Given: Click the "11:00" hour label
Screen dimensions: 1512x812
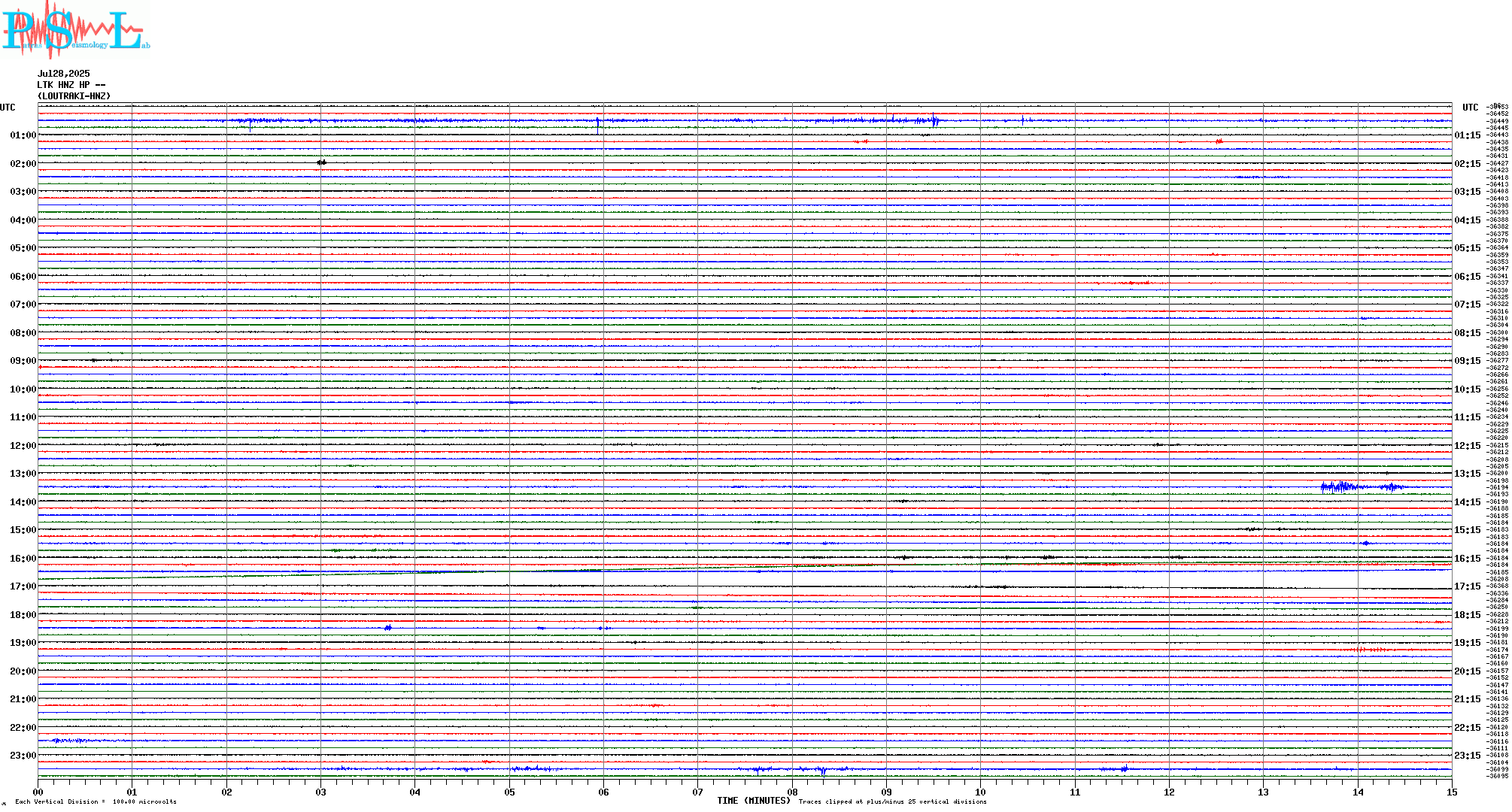Looking at the screenshot, I should (23, 417).
